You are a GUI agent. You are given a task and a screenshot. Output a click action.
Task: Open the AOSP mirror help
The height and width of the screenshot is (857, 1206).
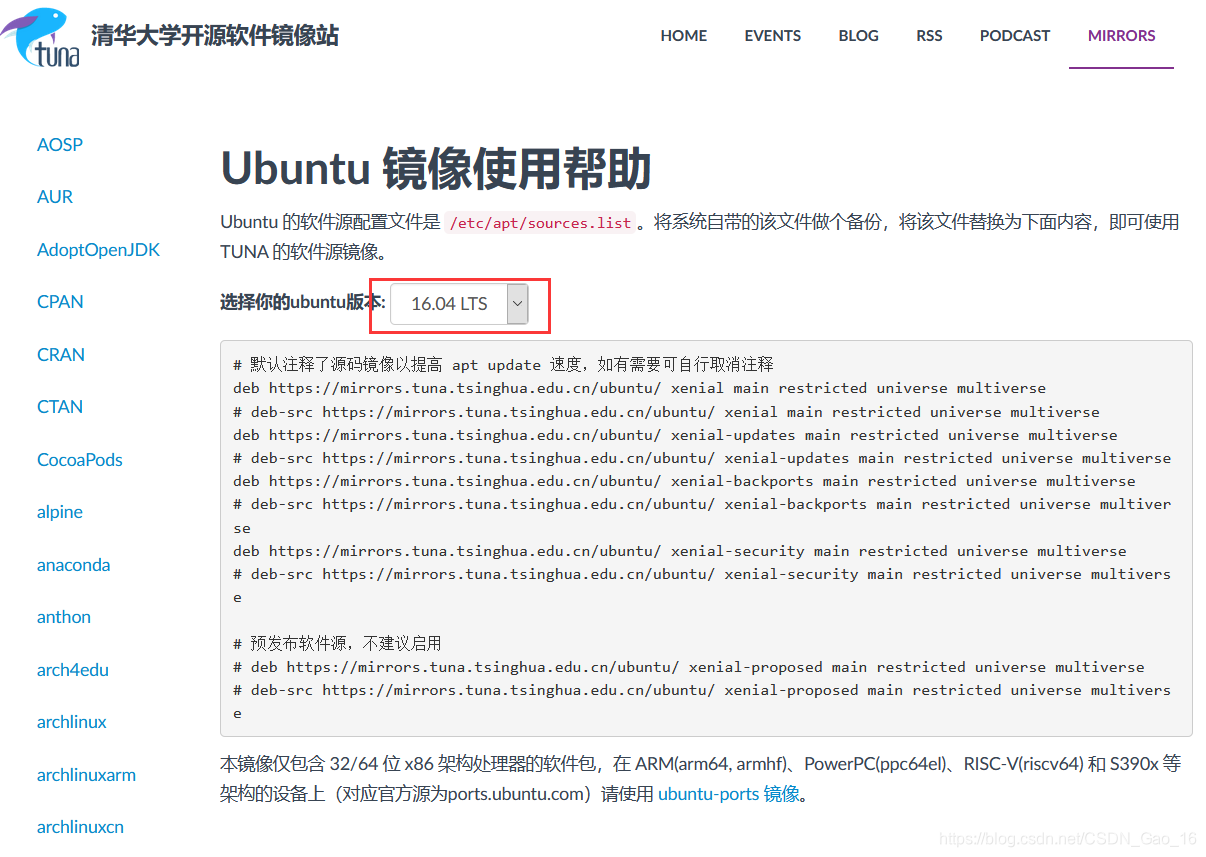point(60,145)
